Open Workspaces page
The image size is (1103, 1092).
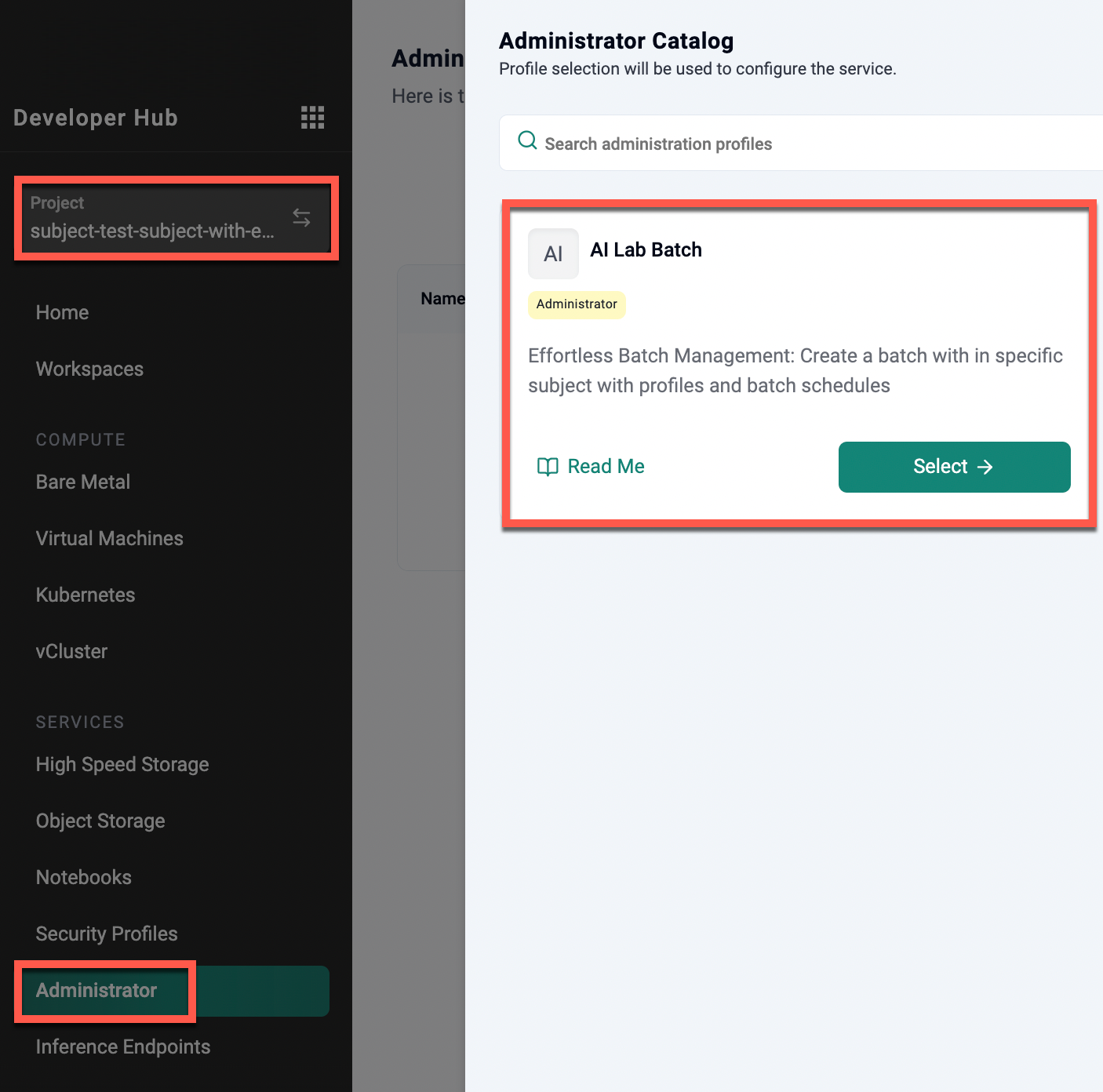pos(90,369)
